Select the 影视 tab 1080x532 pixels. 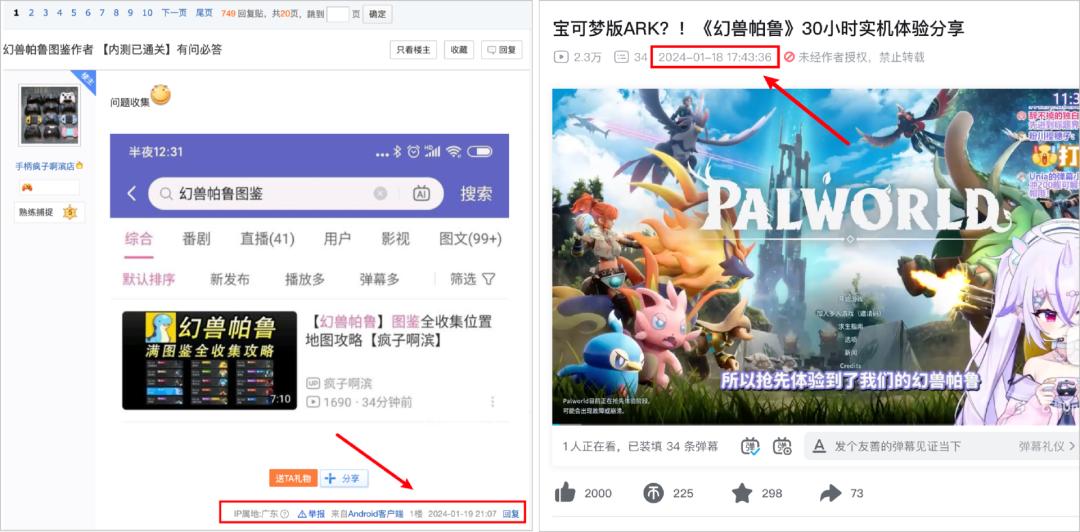[x=395, y=239]
